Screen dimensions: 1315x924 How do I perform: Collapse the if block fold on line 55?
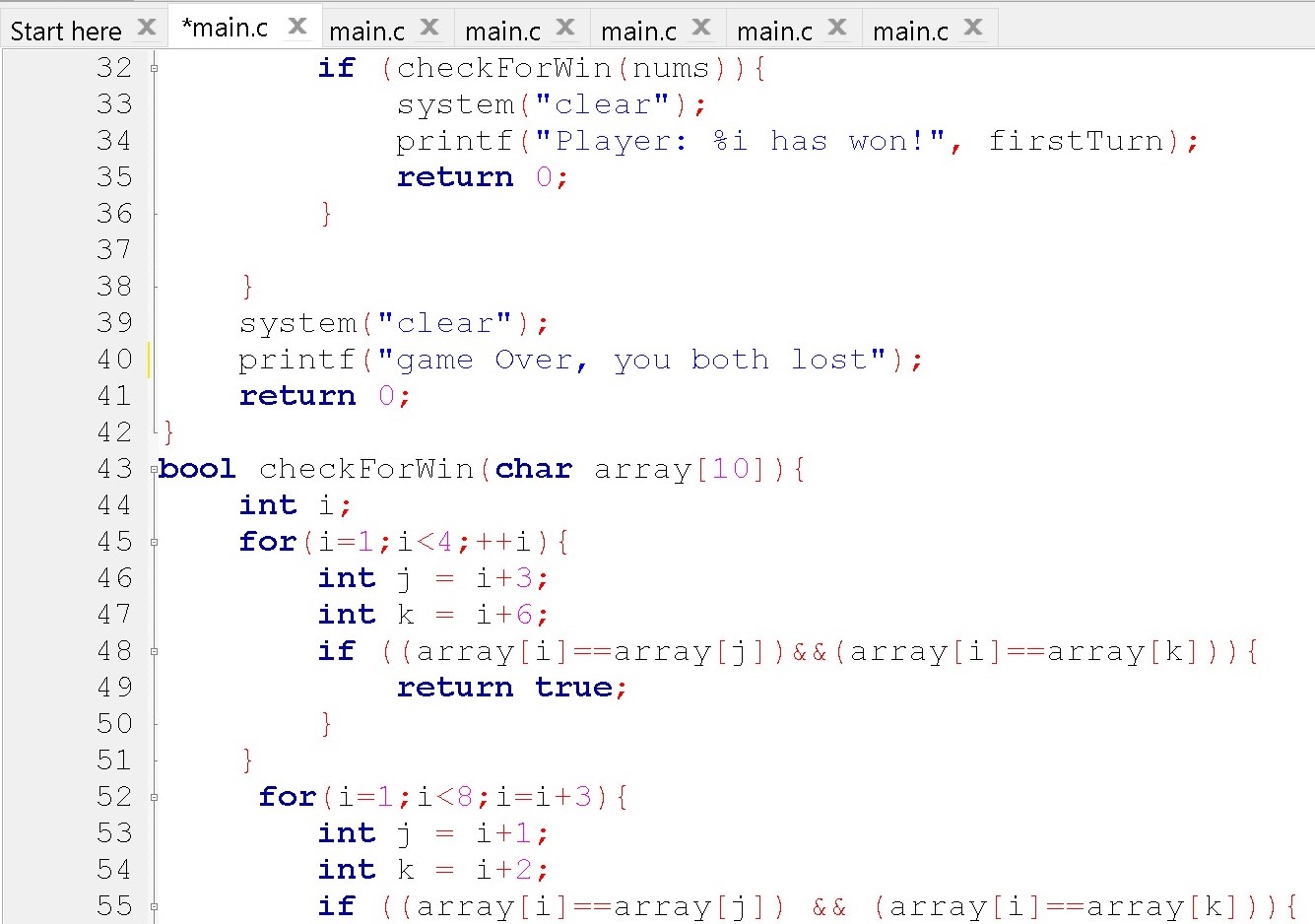click(154, 906)
